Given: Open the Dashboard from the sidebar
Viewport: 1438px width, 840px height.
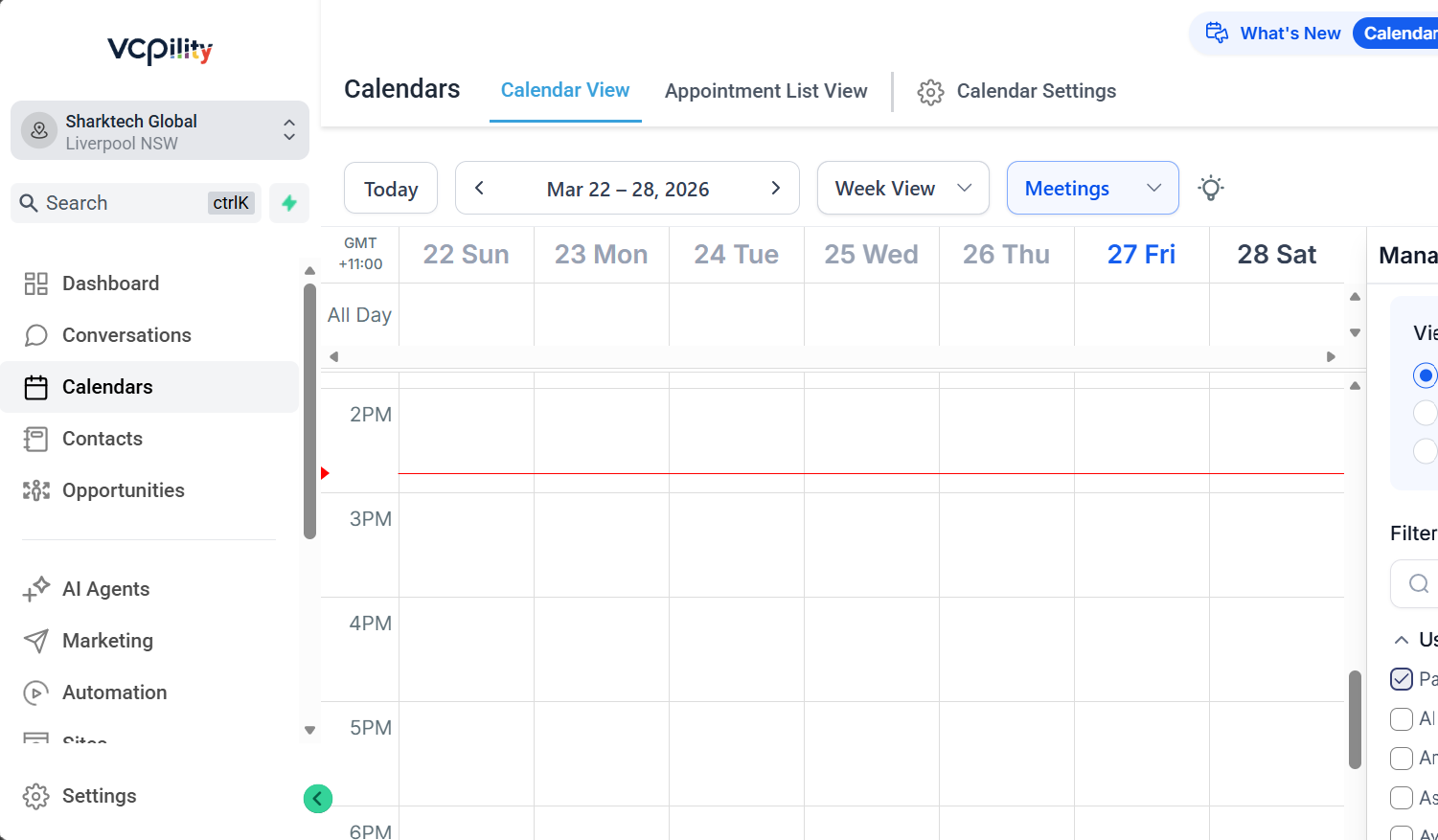Looking at the screenshot, I should (110, 283).
